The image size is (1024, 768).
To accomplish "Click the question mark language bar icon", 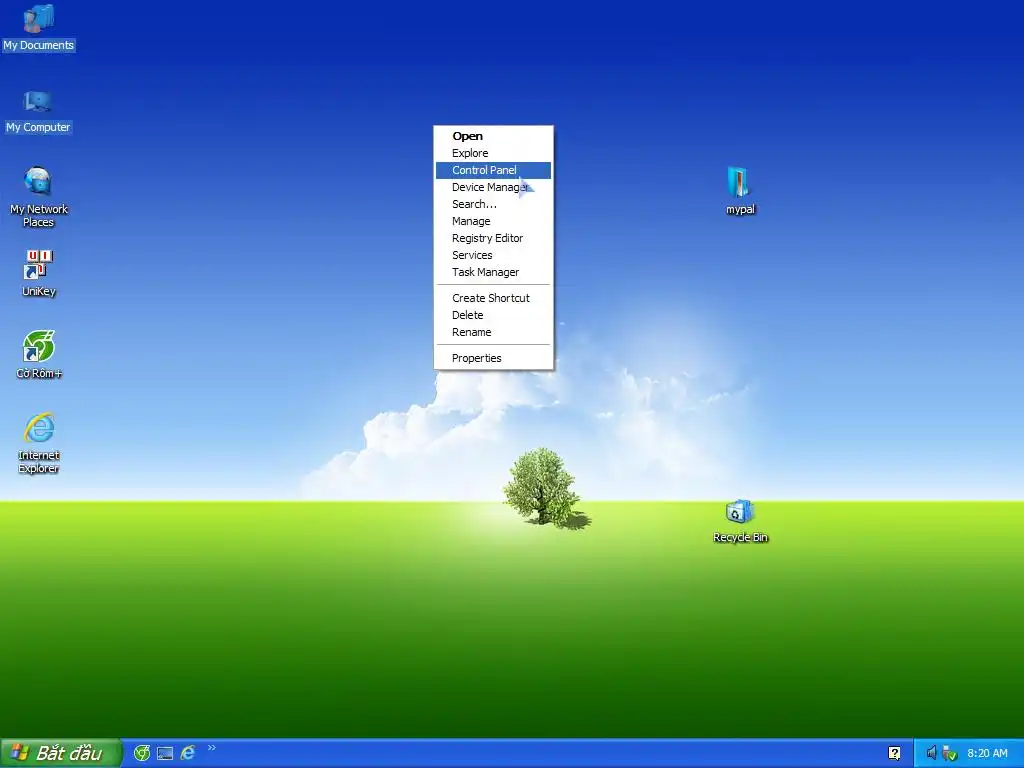I will 894,753.
